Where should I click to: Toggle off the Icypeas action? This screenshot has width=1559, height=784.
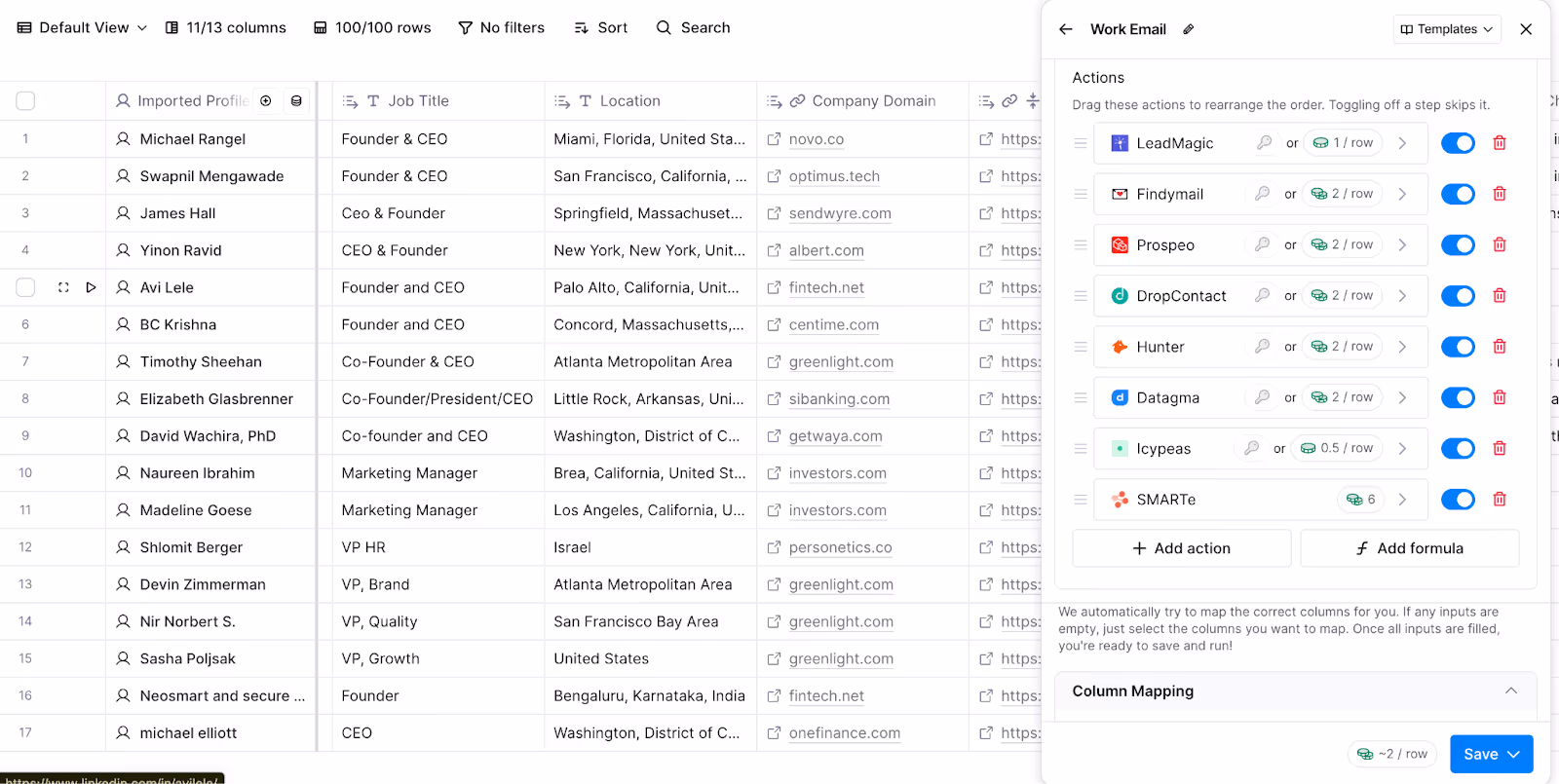coord(1458,448)
